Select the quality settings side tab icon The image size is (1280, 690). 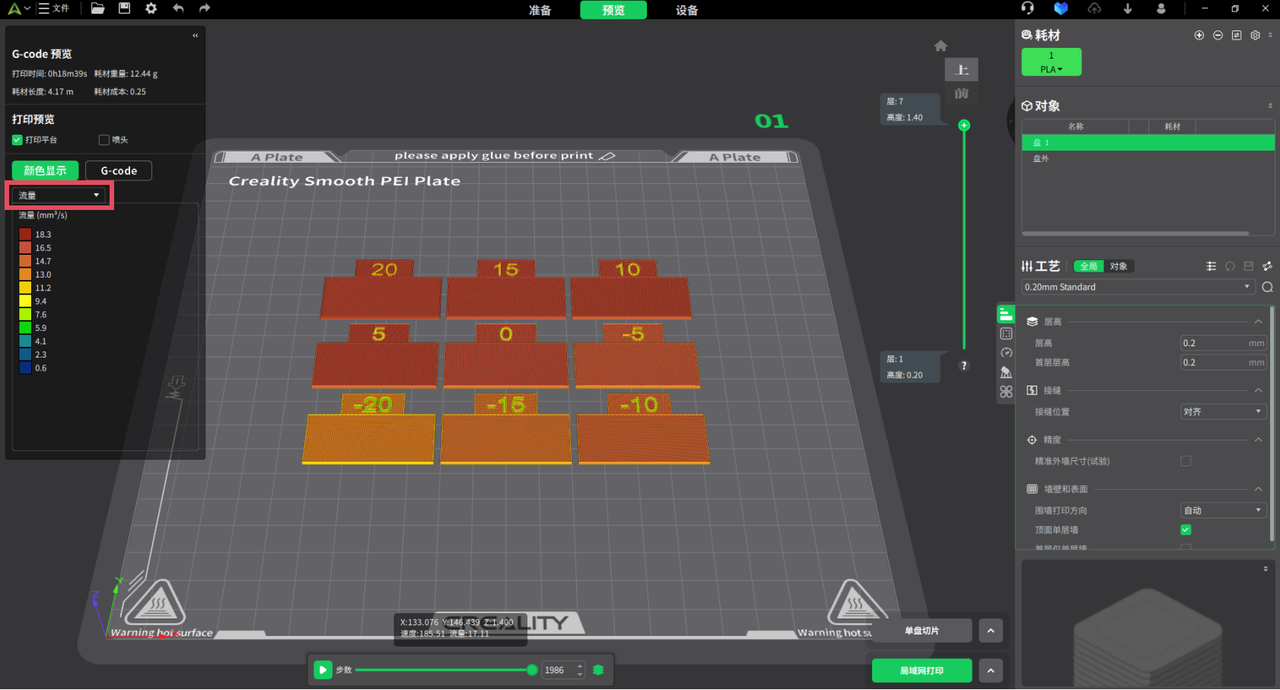coord(1006,314)
